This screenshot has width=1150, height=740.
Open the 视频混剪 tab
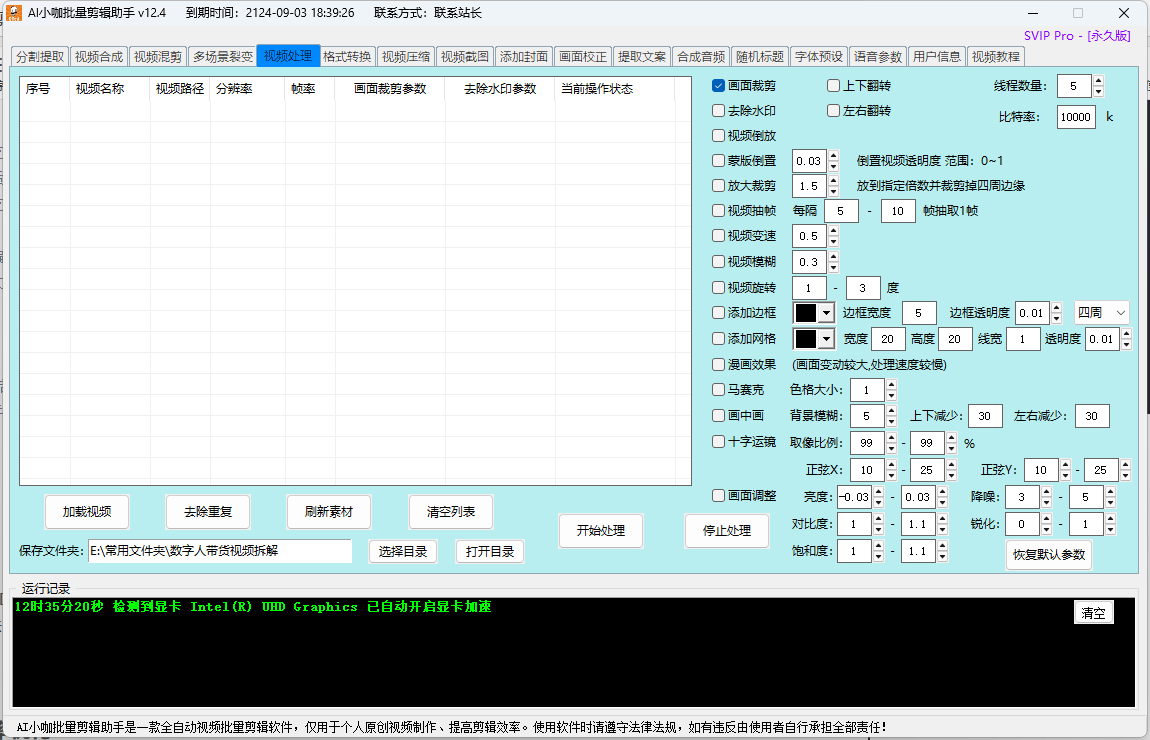pyautogui.click(x=158, y=56)
